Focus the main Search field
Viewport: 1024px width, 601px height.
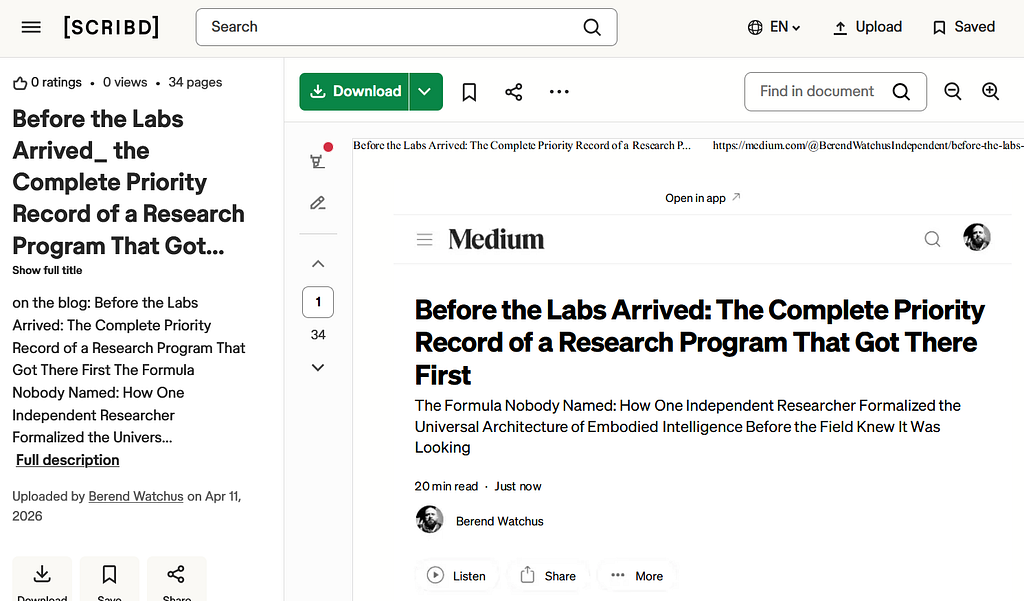click(x=406, y=27)
